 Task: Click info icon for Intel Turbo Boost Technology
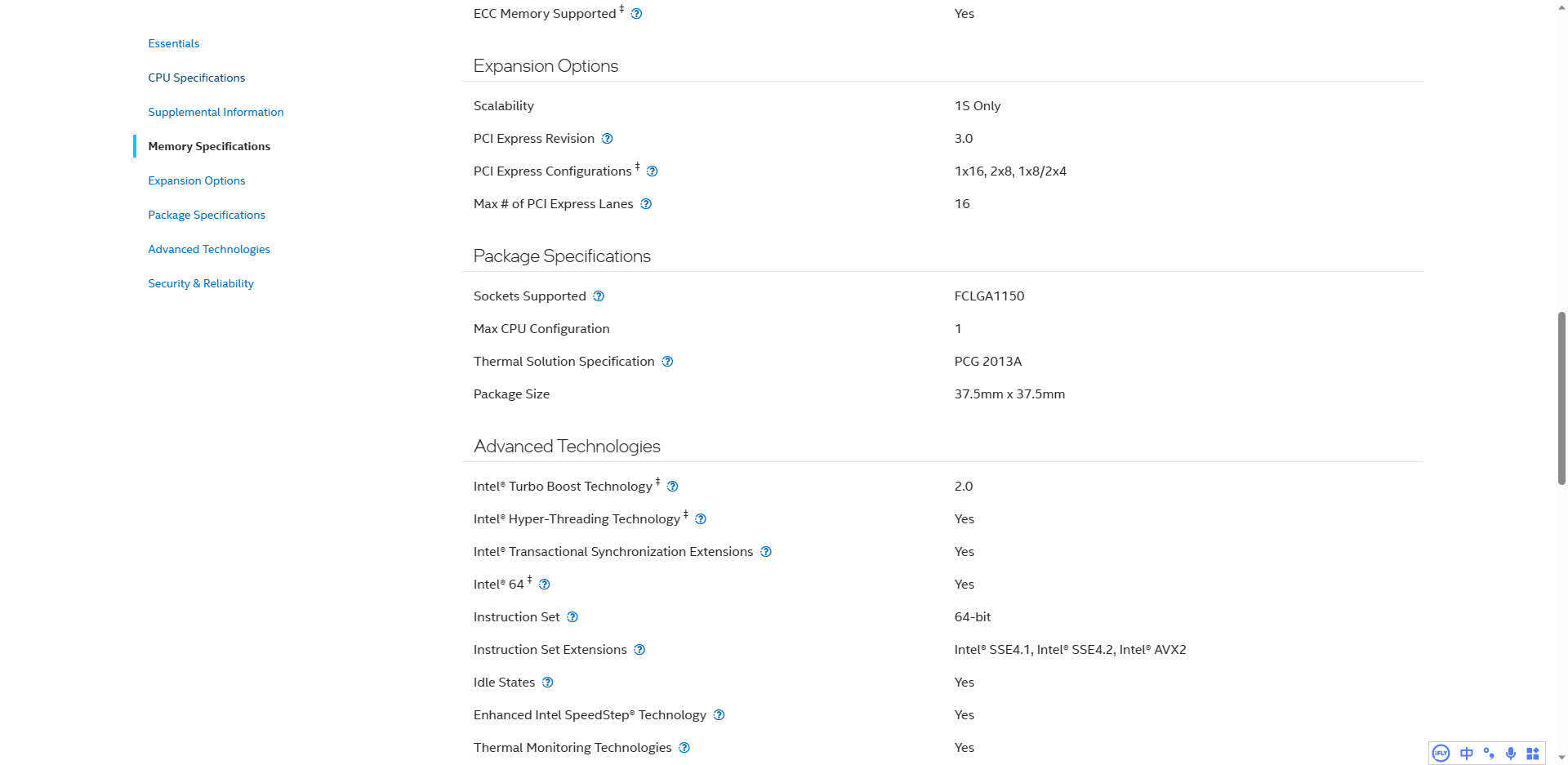(x=672, y=487)
